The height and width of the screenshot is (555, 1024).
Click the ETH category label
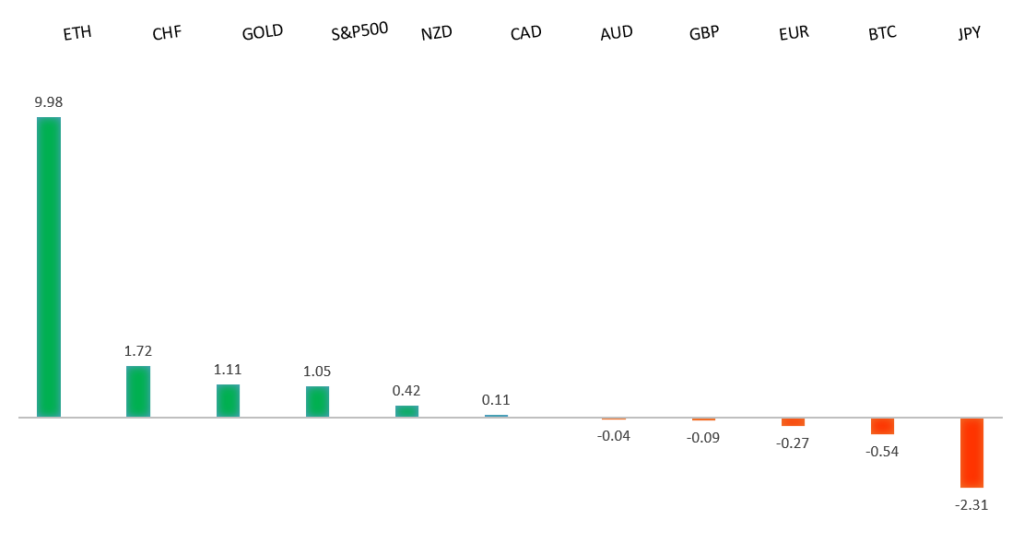click(x=77, y=33)
